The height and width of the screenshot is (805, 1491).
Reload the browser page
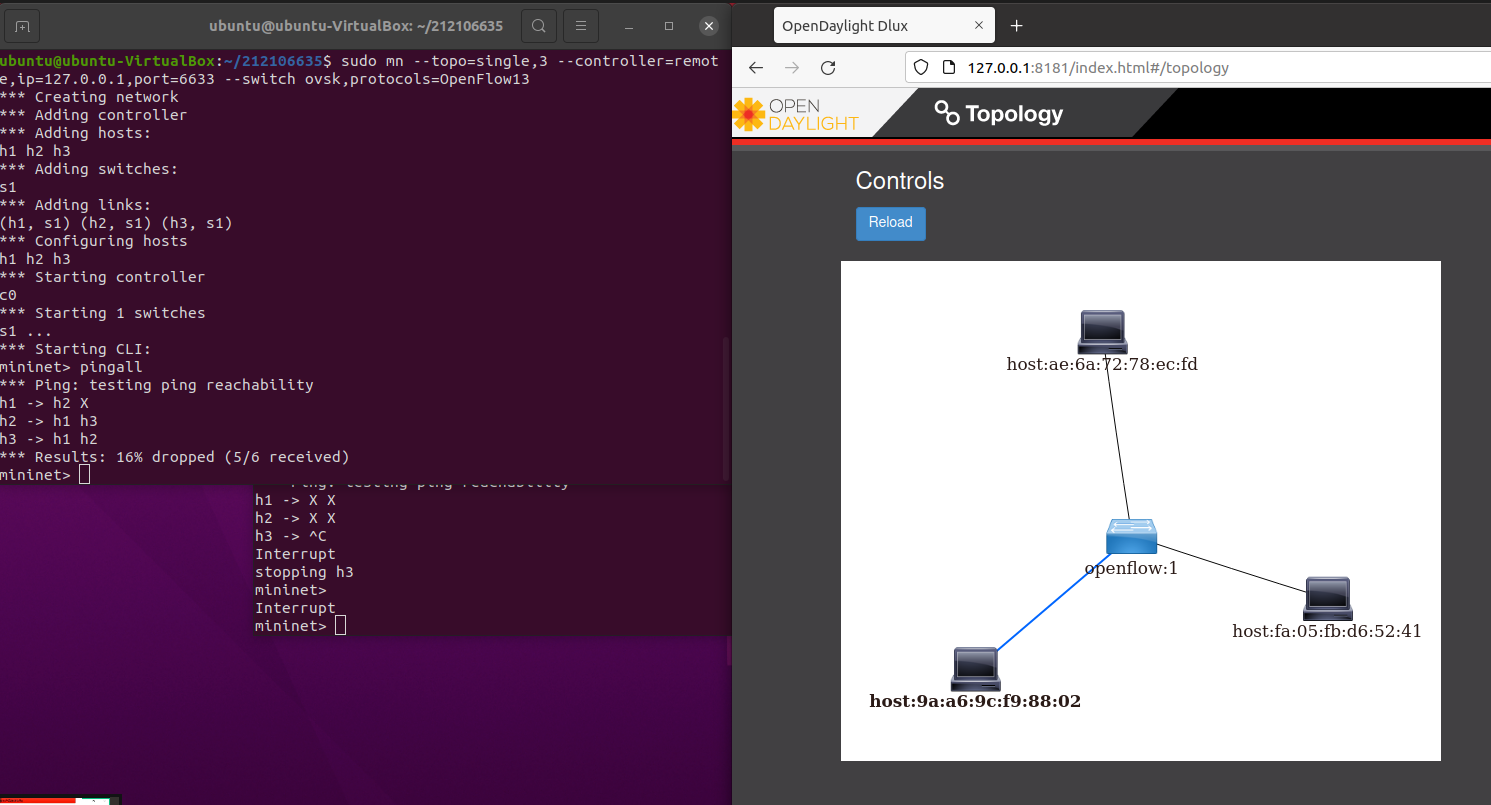(x=828, y=68)
